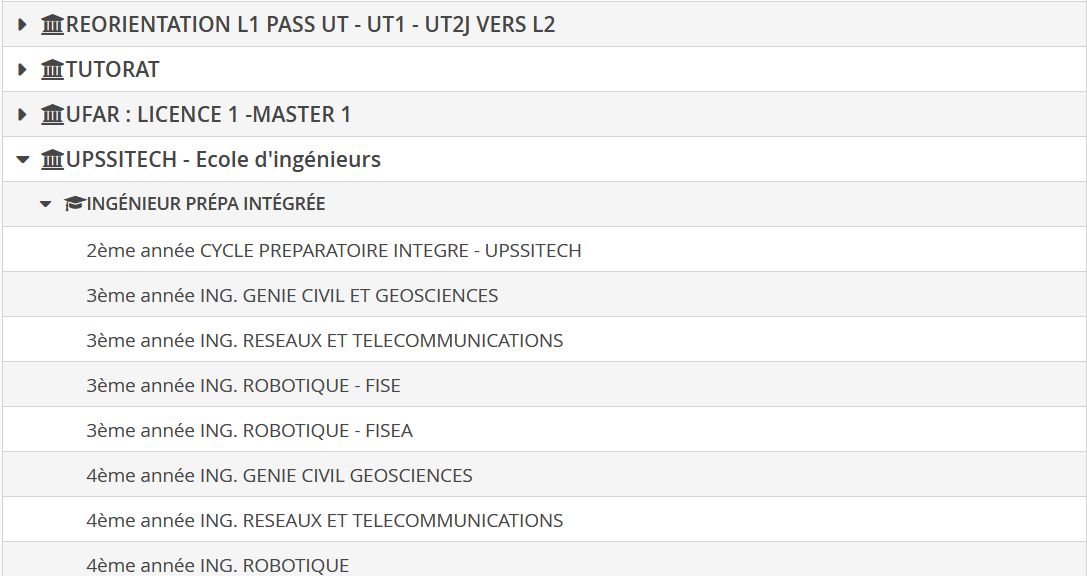Click the institution icon next to UPSSITECH
The height and width of the screenshot is (576, 1087).
(x=52, y=160)
